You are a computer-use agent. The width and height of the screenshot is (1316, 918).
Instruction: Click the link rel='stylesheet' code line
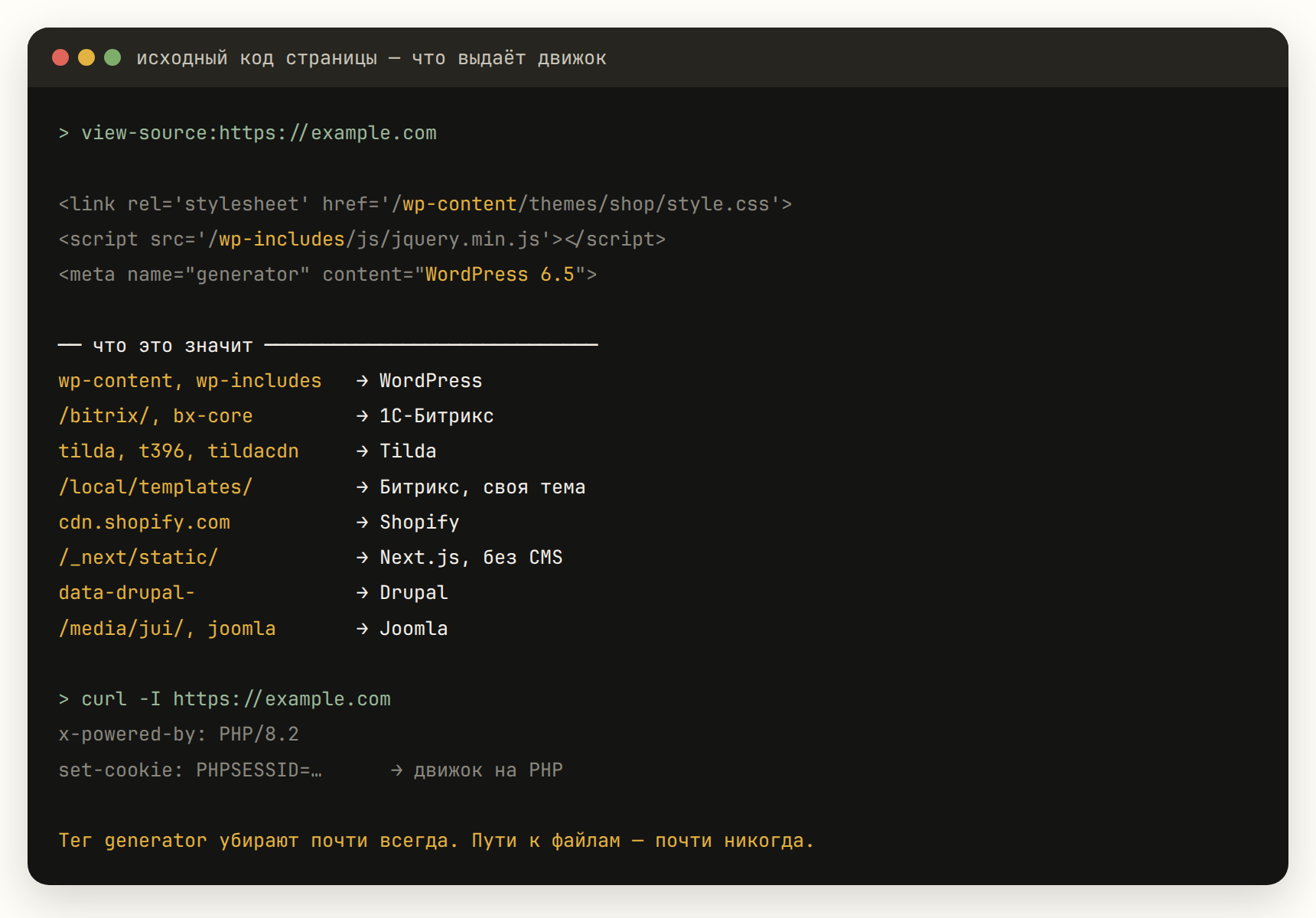pyautogui.click(x=425, y=204)
